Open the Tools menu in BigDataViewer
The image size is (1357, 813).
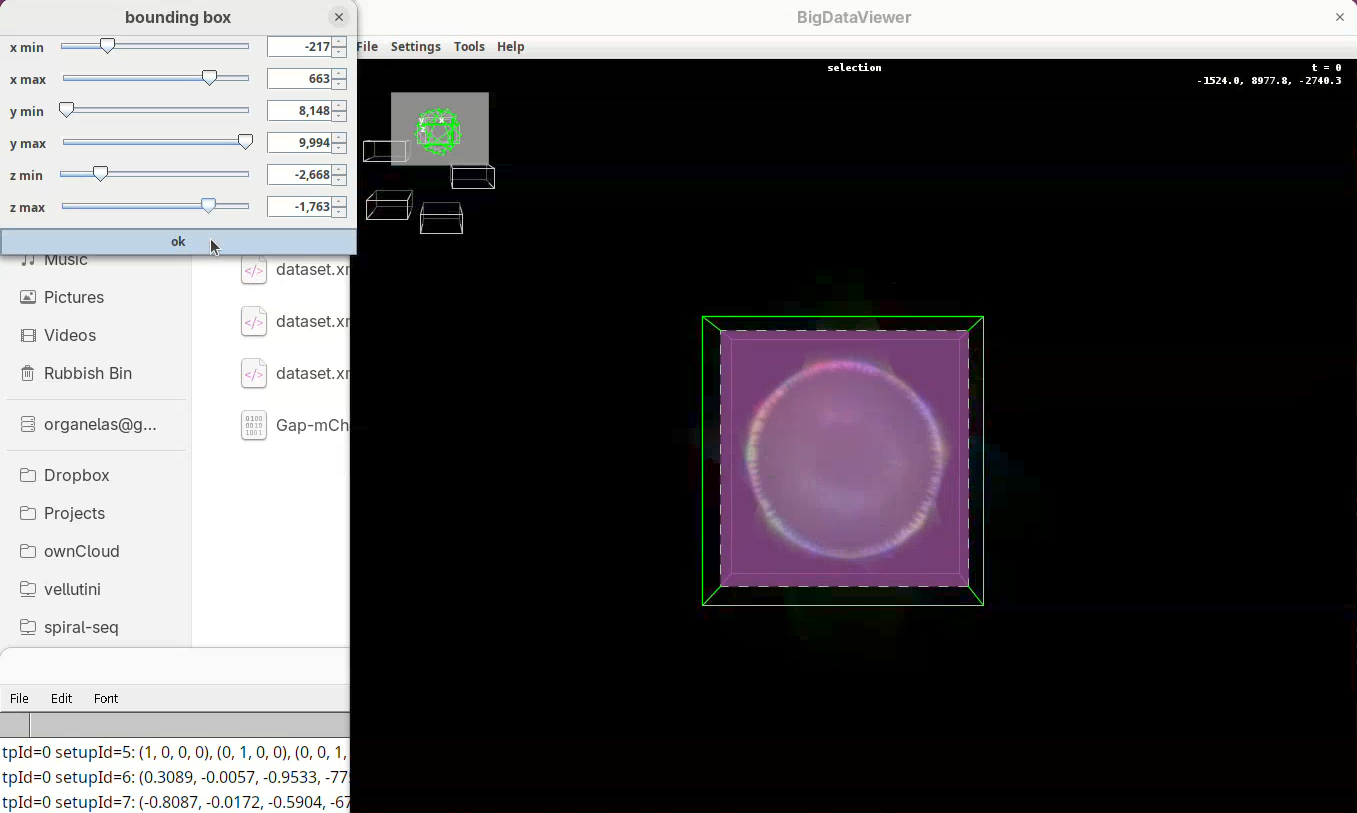pyautogui.click(x=469, y=47)
